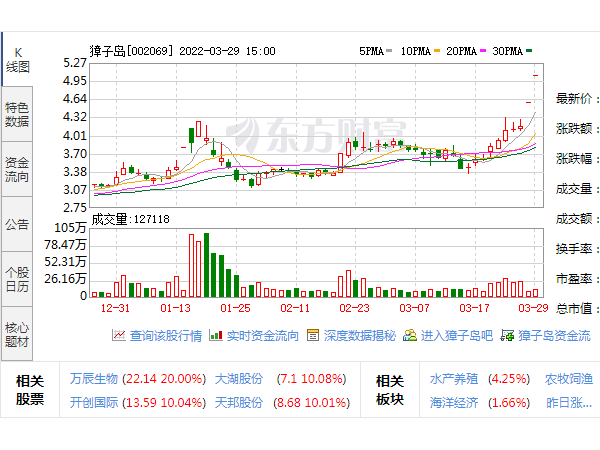
Task: Open the 水产养殖 sector link
Action: [453, 380]
